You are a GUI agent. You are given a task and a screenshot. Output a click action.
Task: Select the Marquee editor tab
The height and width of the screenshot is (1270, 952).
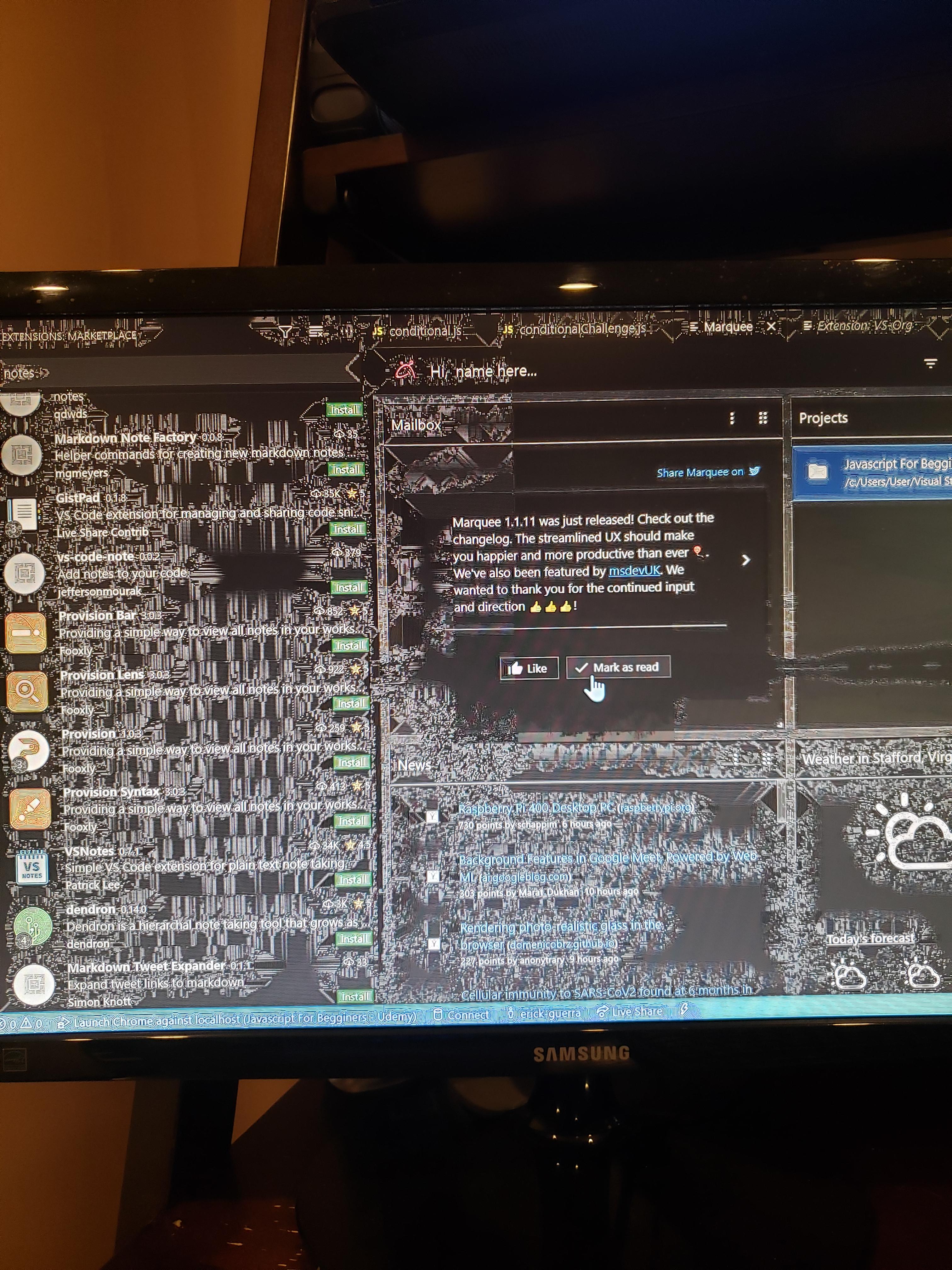pos(721,327)
